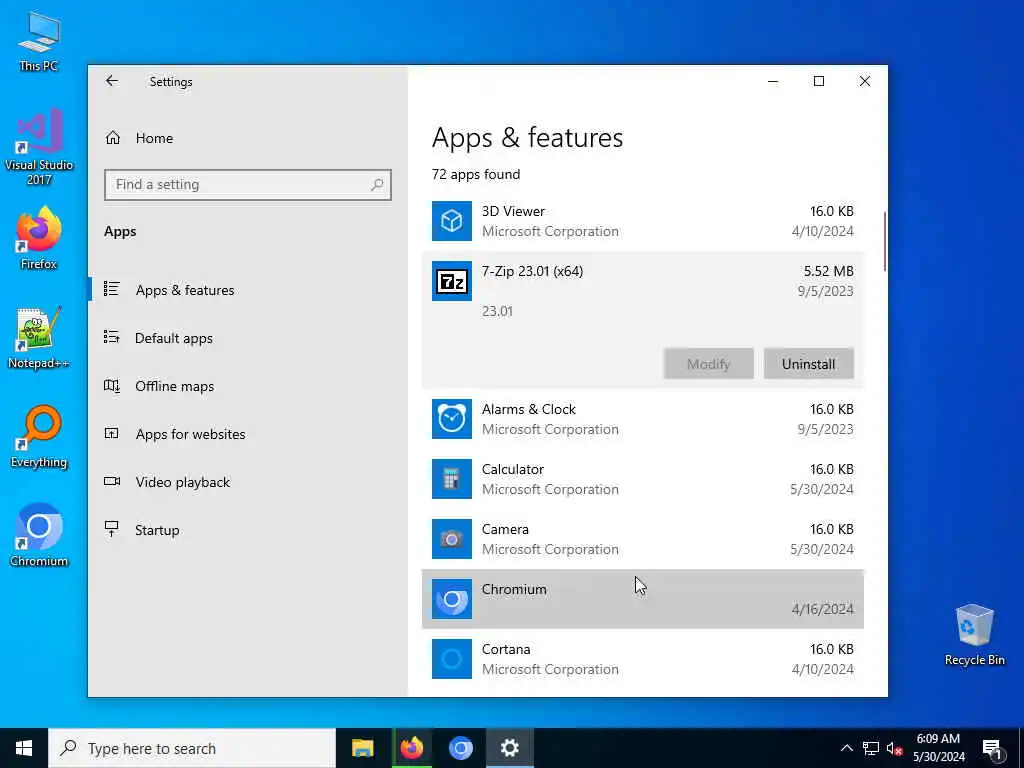This screenshot has width=1024, height=768.
Task: Open Everything desktop shortcut
Action: click(39, 437)
